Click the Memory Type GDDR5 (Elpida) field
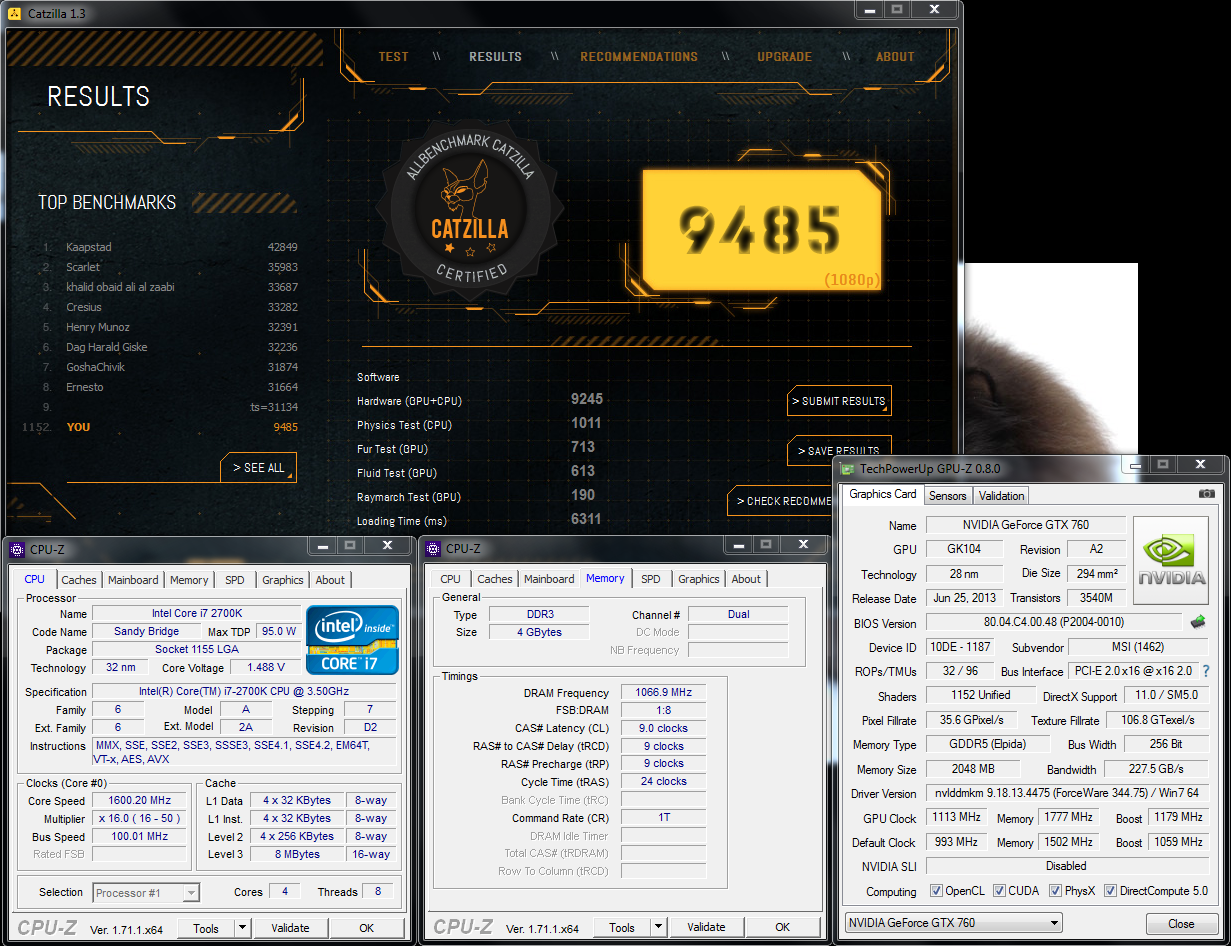This screenshot has height=946, width=1231. (x=989, y=744)
